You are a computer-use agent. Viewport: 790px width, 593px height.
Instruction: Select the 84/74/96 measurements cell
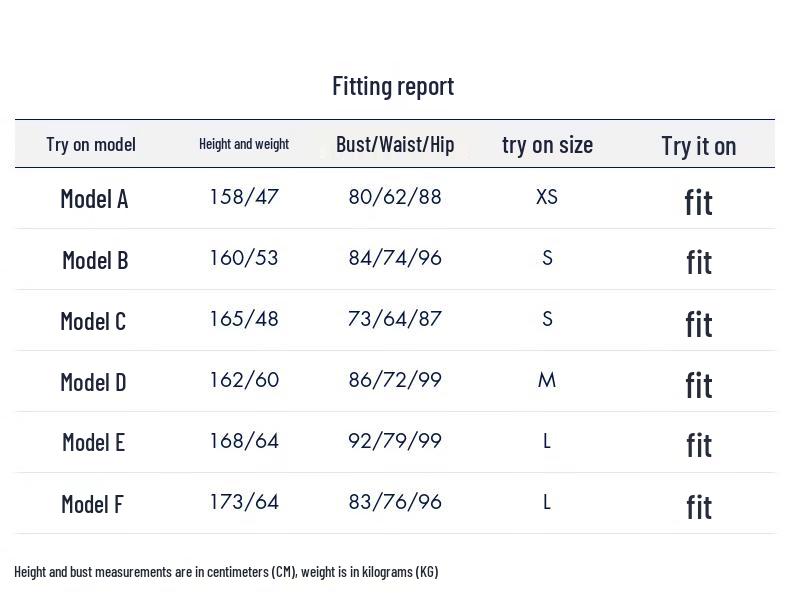(395, 258)
